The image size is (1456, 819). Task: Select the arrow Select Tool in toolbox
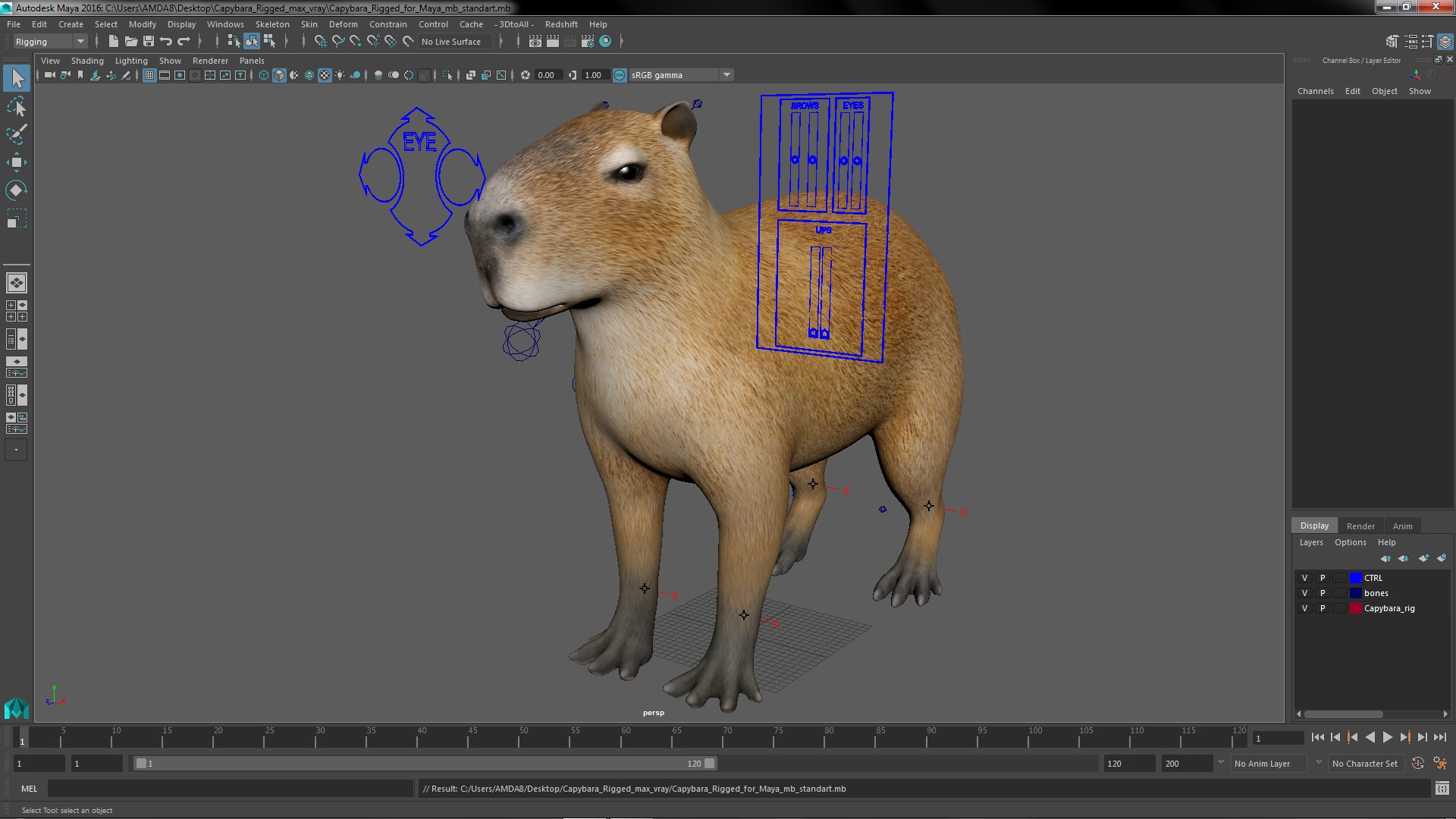[17, 78]
